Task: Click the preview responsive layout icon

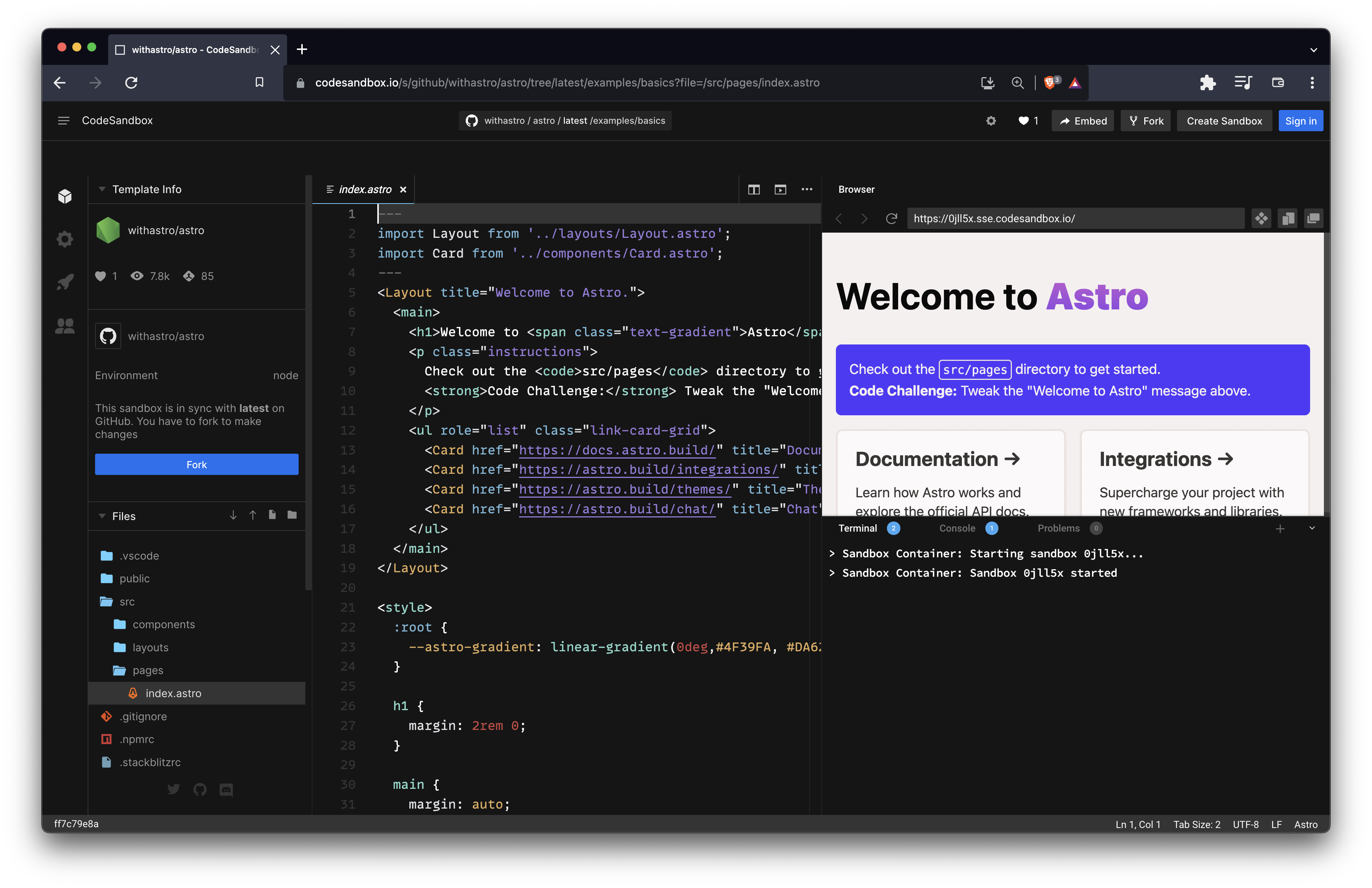Action: point(1287,218)
